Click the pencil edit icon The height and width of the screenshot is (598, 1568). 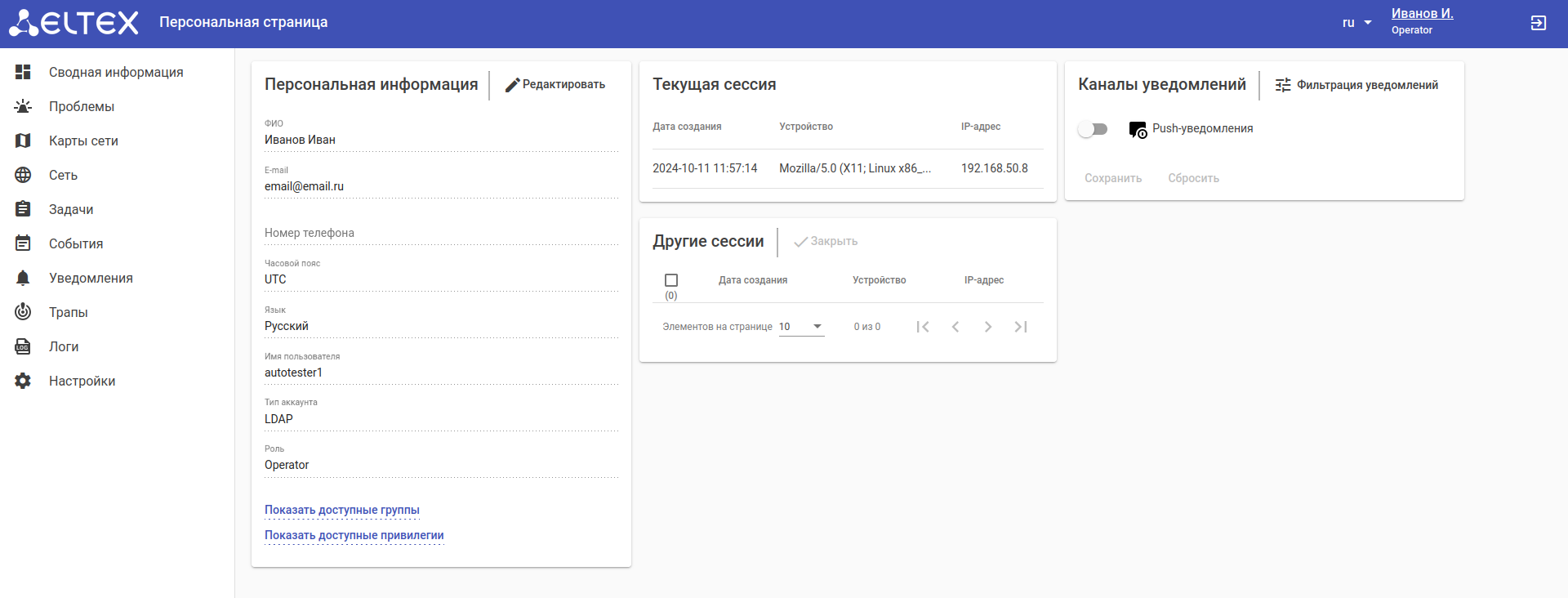[x=512, y=85]
